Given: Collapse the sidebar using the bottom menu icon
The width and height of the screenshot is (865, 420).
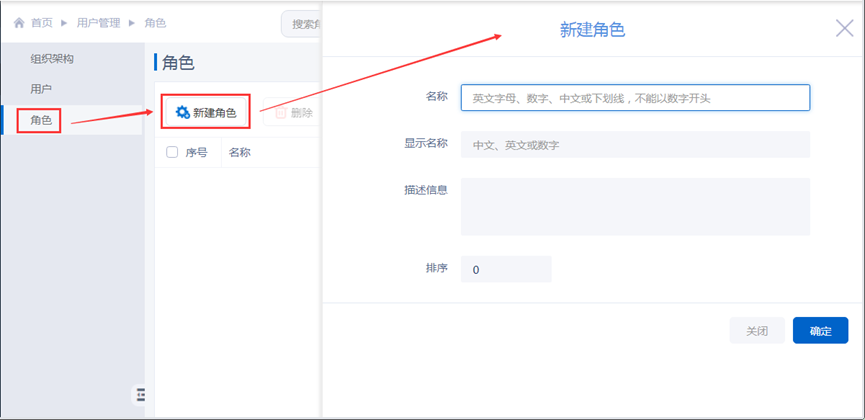Looking at the screenshot, I should tap(141, 394).
